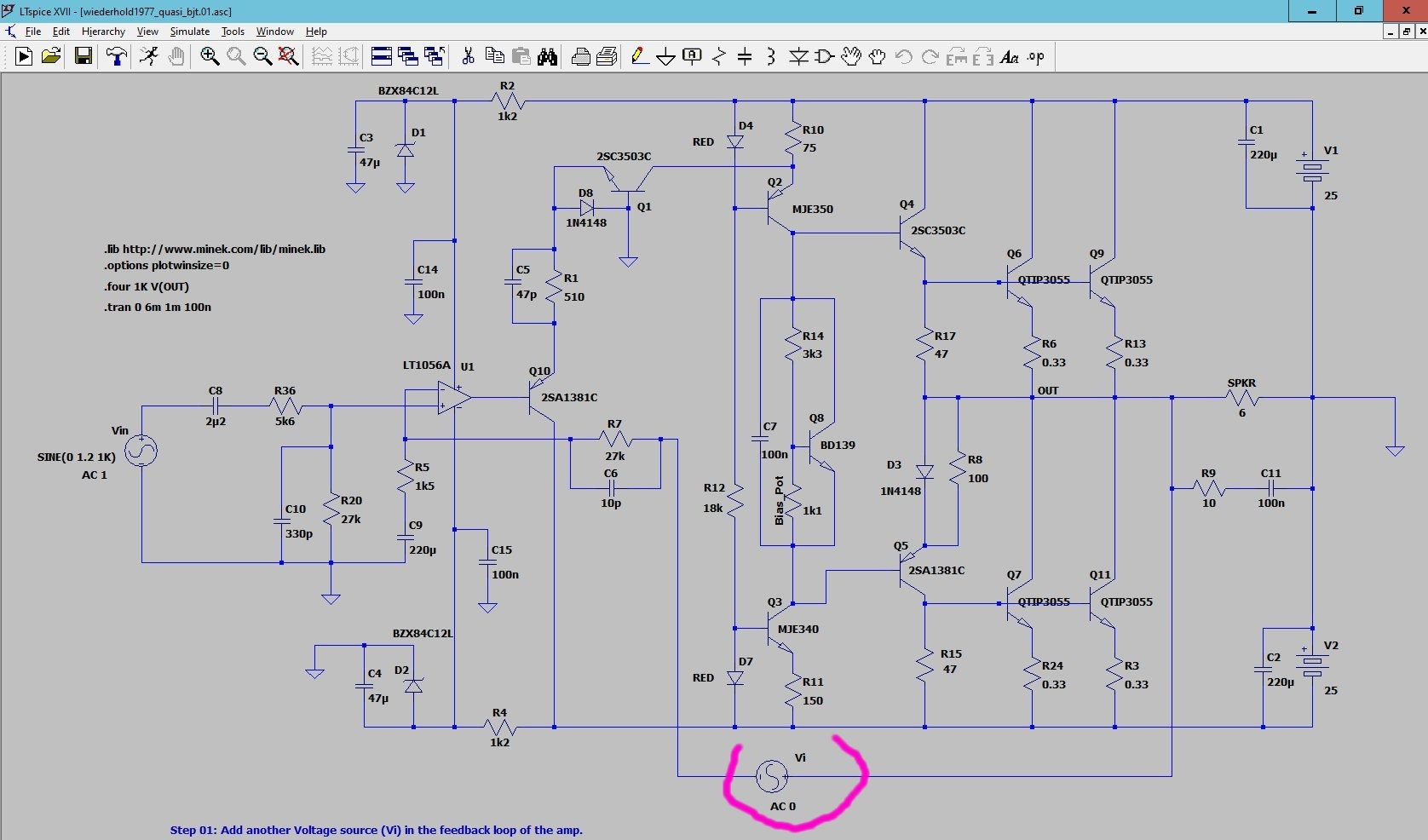Screen dimensions: 1428x840
Task: Select the '.four 1K V(OUT)' directive
Action: [147, 286]
